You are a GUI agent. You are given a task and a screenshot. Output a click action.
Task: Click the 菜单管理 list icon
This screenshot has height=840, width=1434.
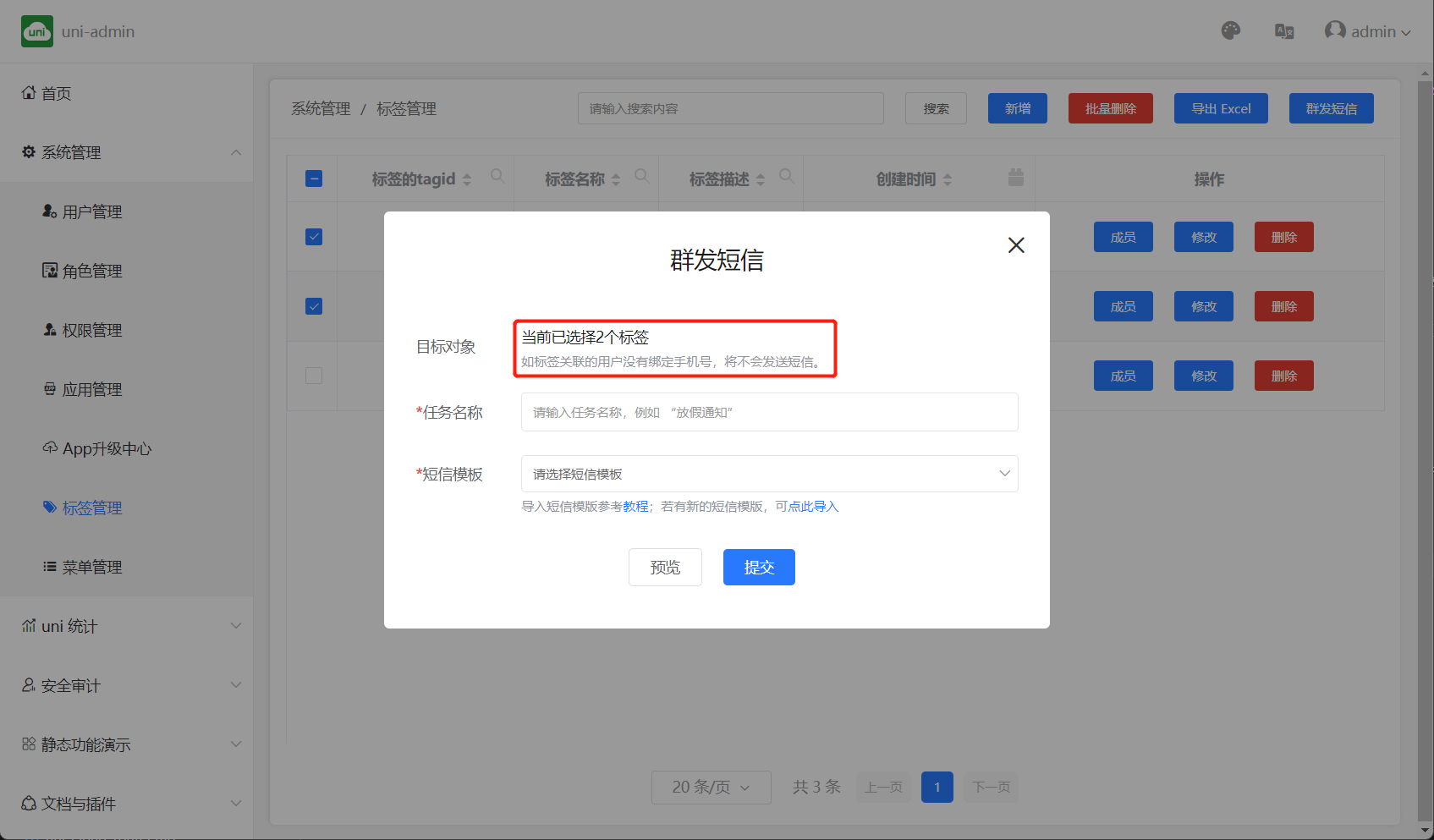[x=50, y=566]
